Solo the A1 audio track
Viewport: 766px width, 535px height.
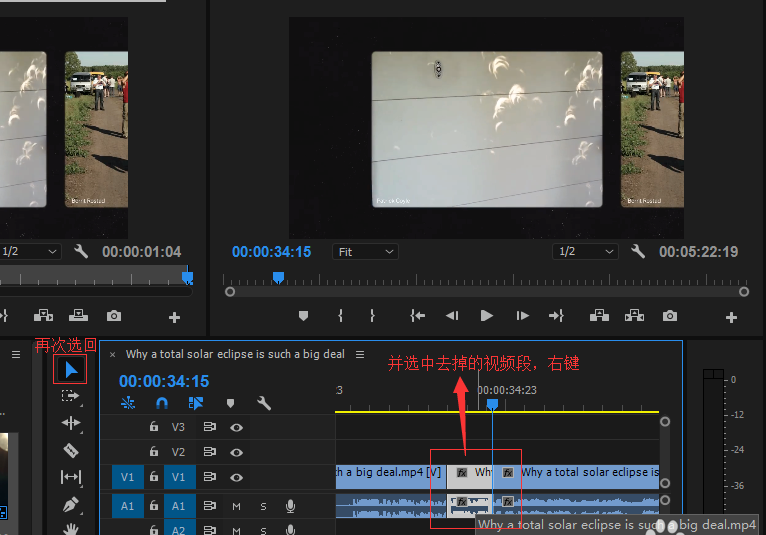click(263, 506)
